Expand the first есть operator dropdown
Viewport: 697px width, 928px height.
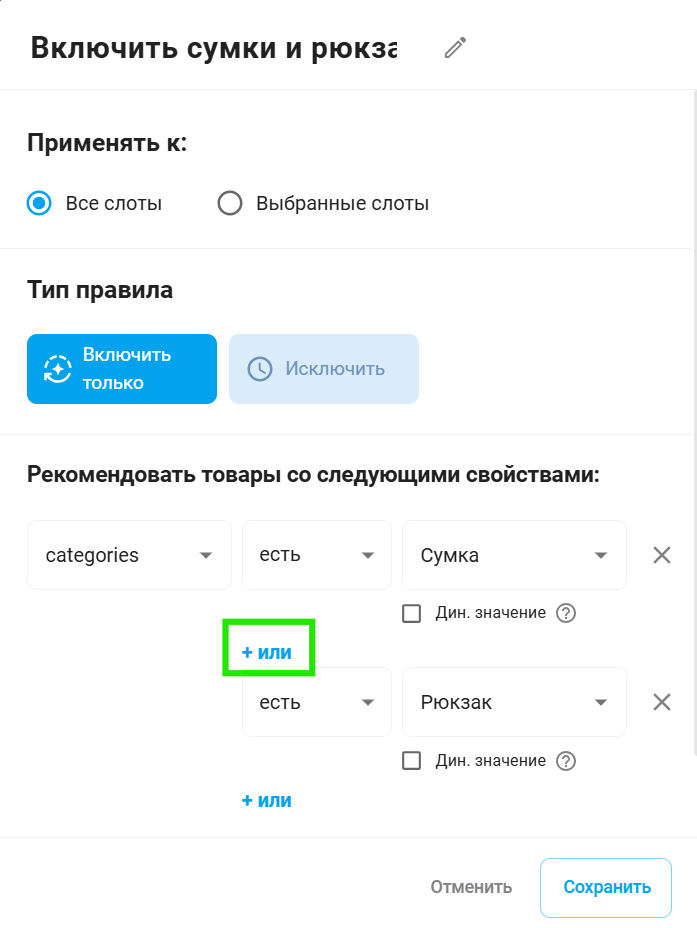coord(316,555)
